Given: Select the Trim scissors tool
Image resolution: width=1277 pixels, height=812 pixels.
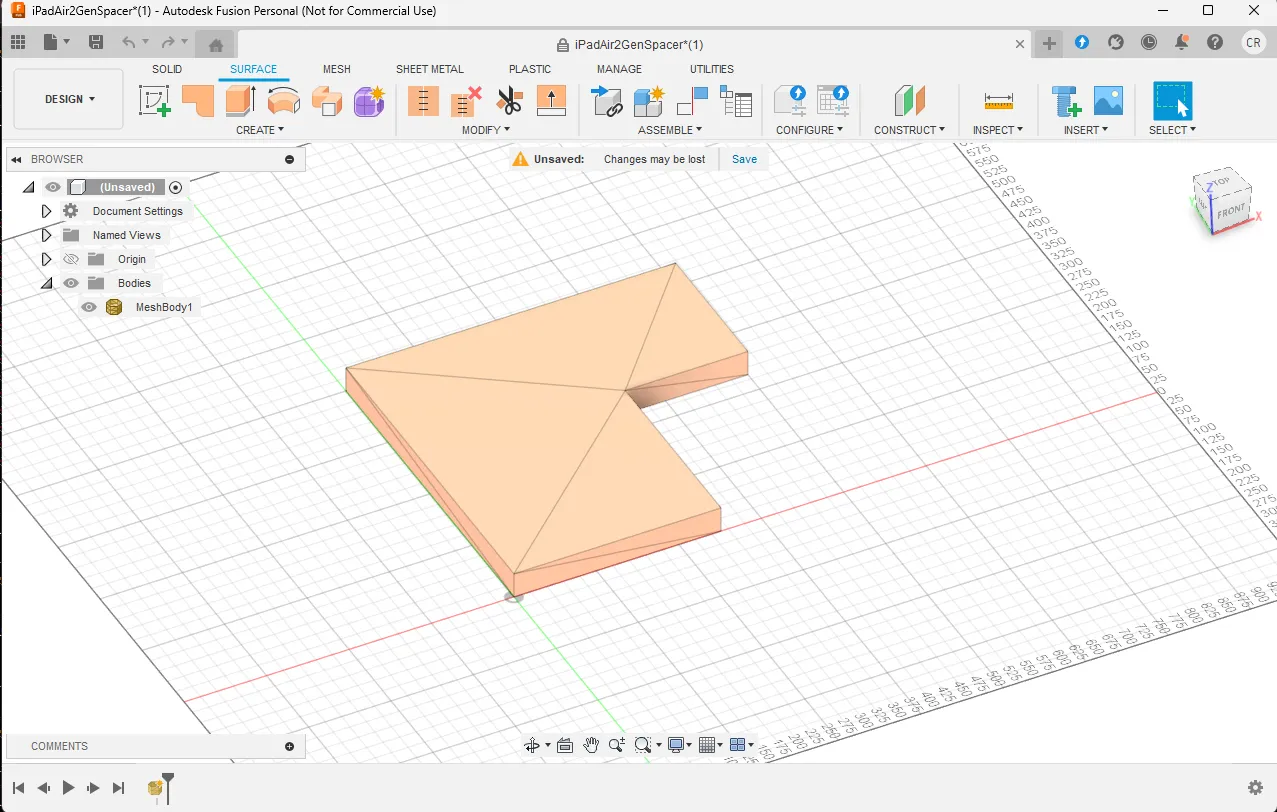Looking at the screenshot, I should click(509, 101).
